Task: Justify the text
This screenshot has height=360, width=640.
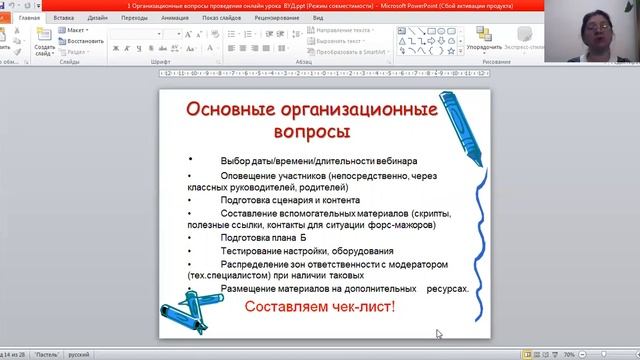Action: [x=266, y=48]
